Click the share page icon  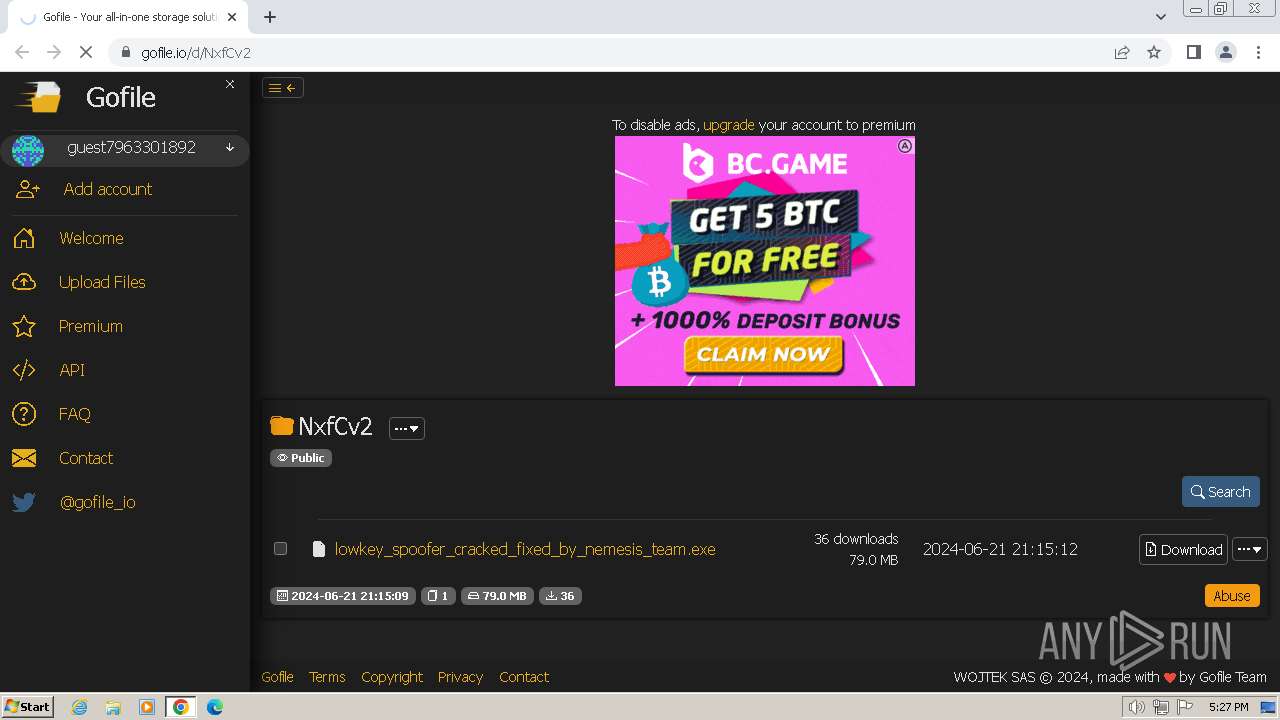[x=1122, y=52]
